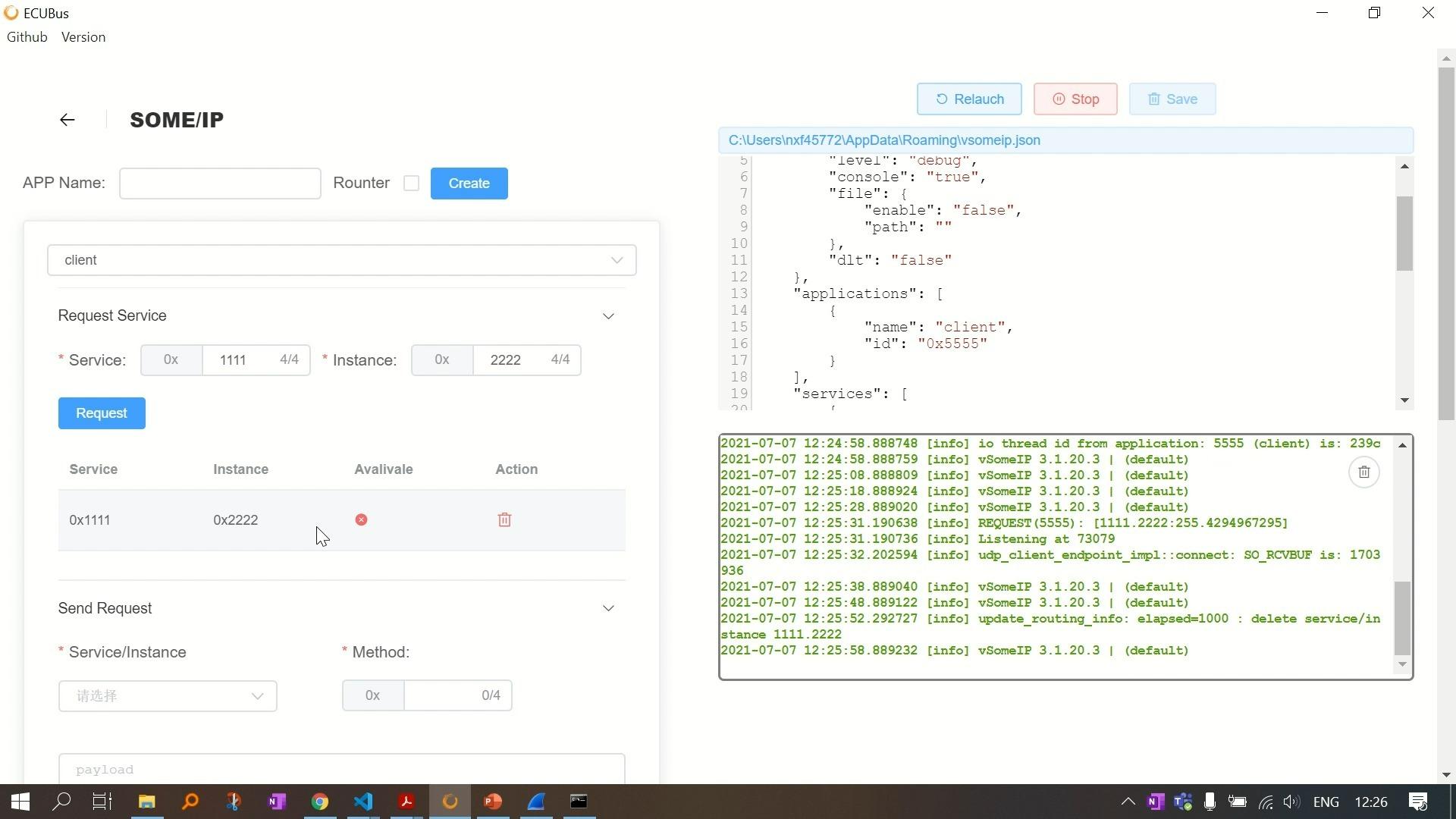This screenshot has width=1456, height=819.
Task: Collapse the Send Request section
Action: click(x=609, y=607)
